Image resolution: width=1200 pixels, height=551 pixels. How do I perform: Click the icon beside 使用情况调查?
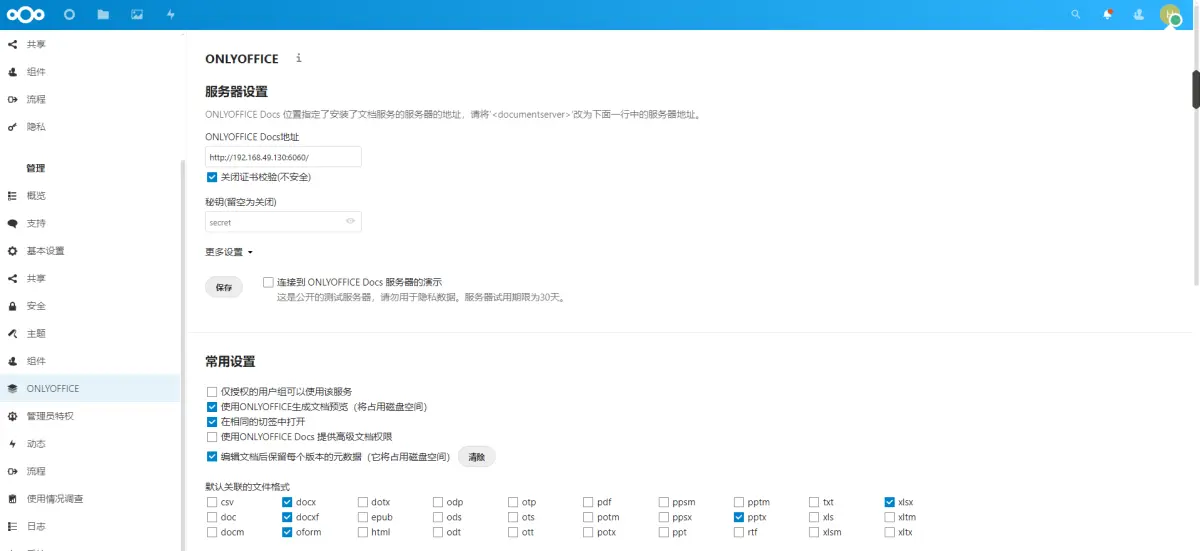point(13,498)
